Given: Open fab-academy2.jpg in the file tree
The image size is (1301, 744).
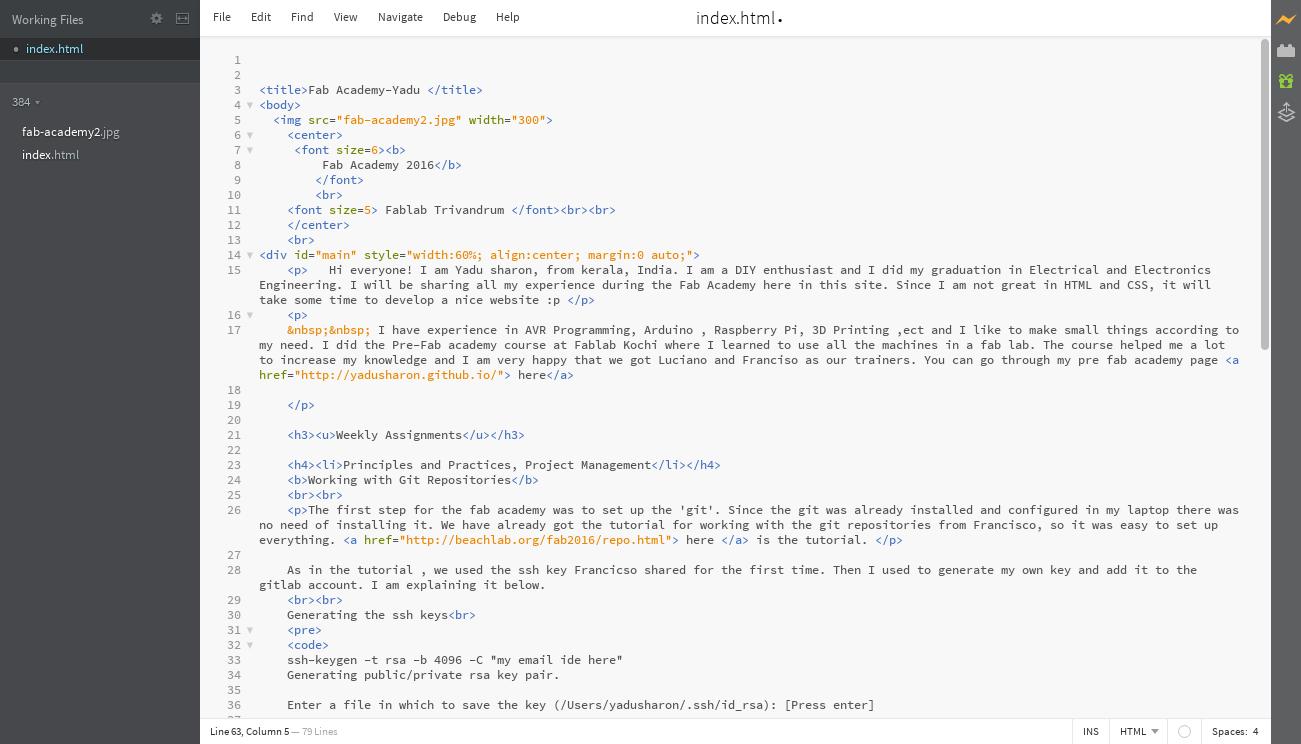Looking at the screenshot, I should coord(71,132).
